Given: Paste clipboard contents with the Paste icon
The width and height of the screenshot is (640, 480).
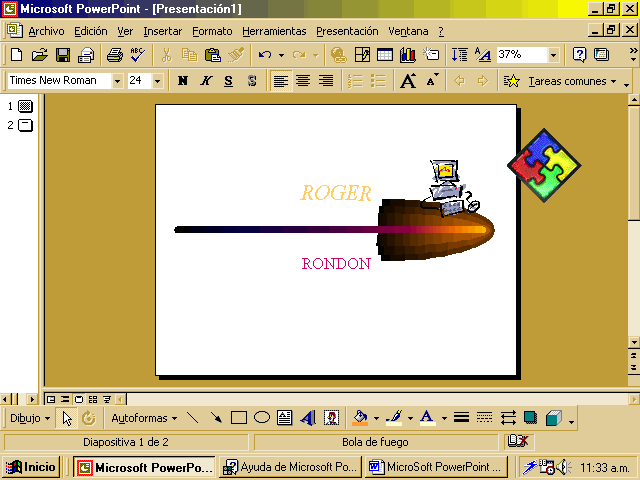Looking at the screenshot, I should point(213,55).
